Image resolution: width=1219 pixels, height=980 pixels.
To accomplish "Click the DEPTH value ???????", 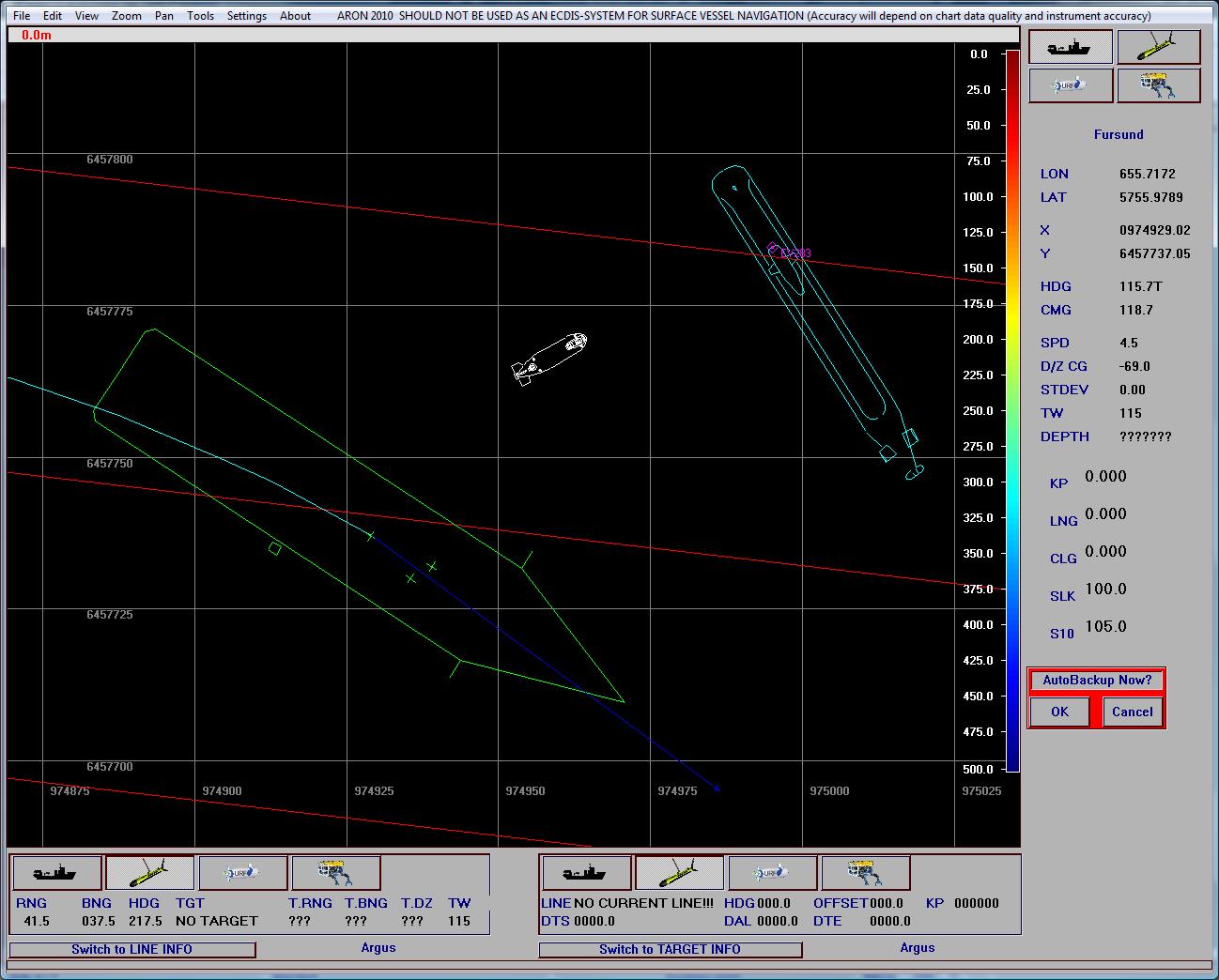I will click(1146, 436).
